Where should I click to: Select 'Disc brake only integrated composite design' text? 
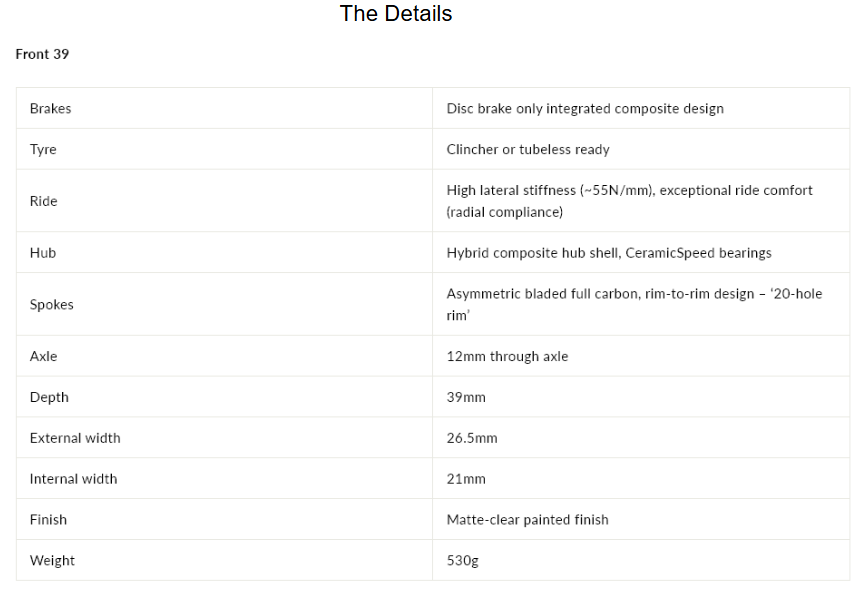click(585, 109)
